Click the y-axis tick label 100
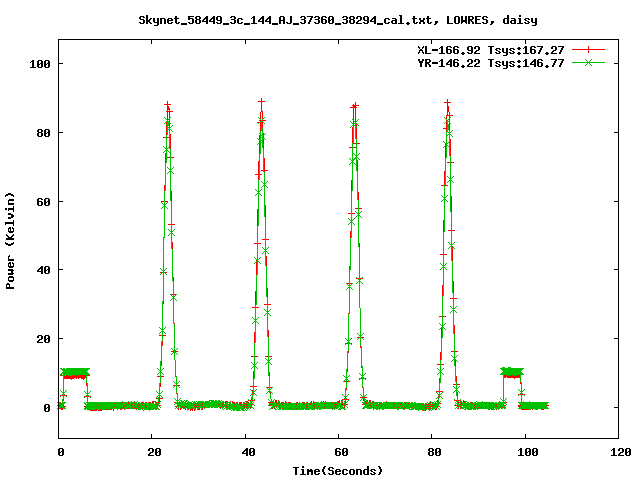Image resolution: width=640 pixels, height=480 pixels. pyautogui.click(x=40, y=64)
